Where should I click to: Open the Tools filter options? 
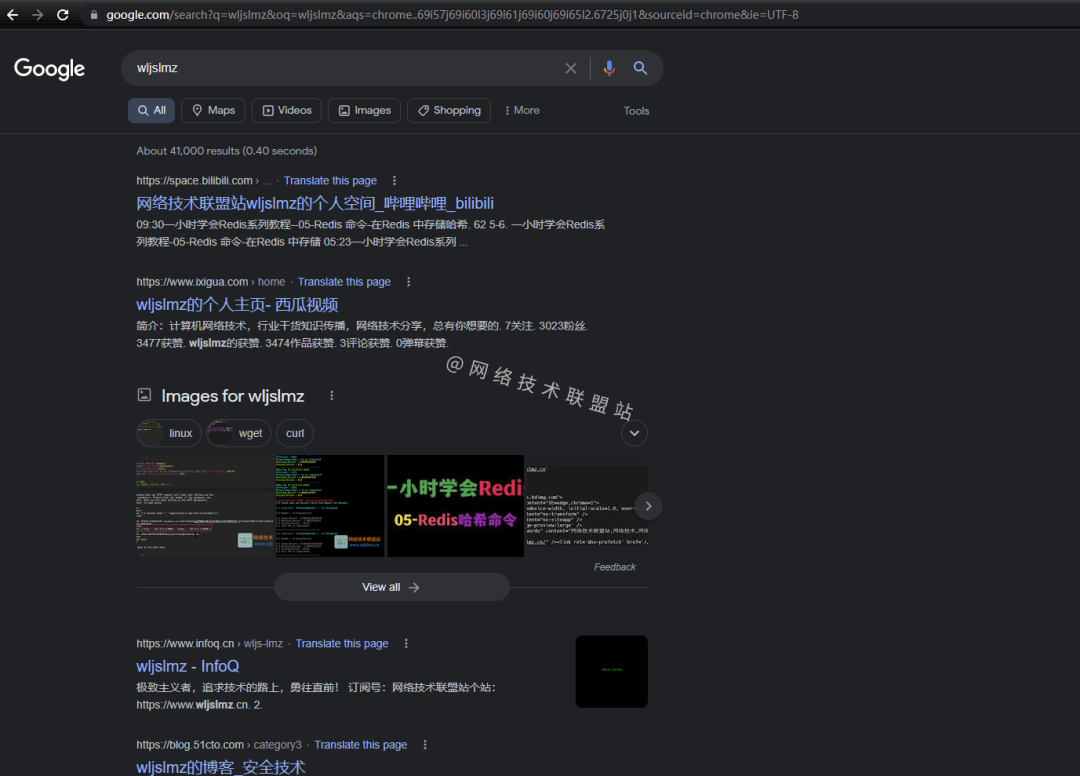tap(636, 111)
